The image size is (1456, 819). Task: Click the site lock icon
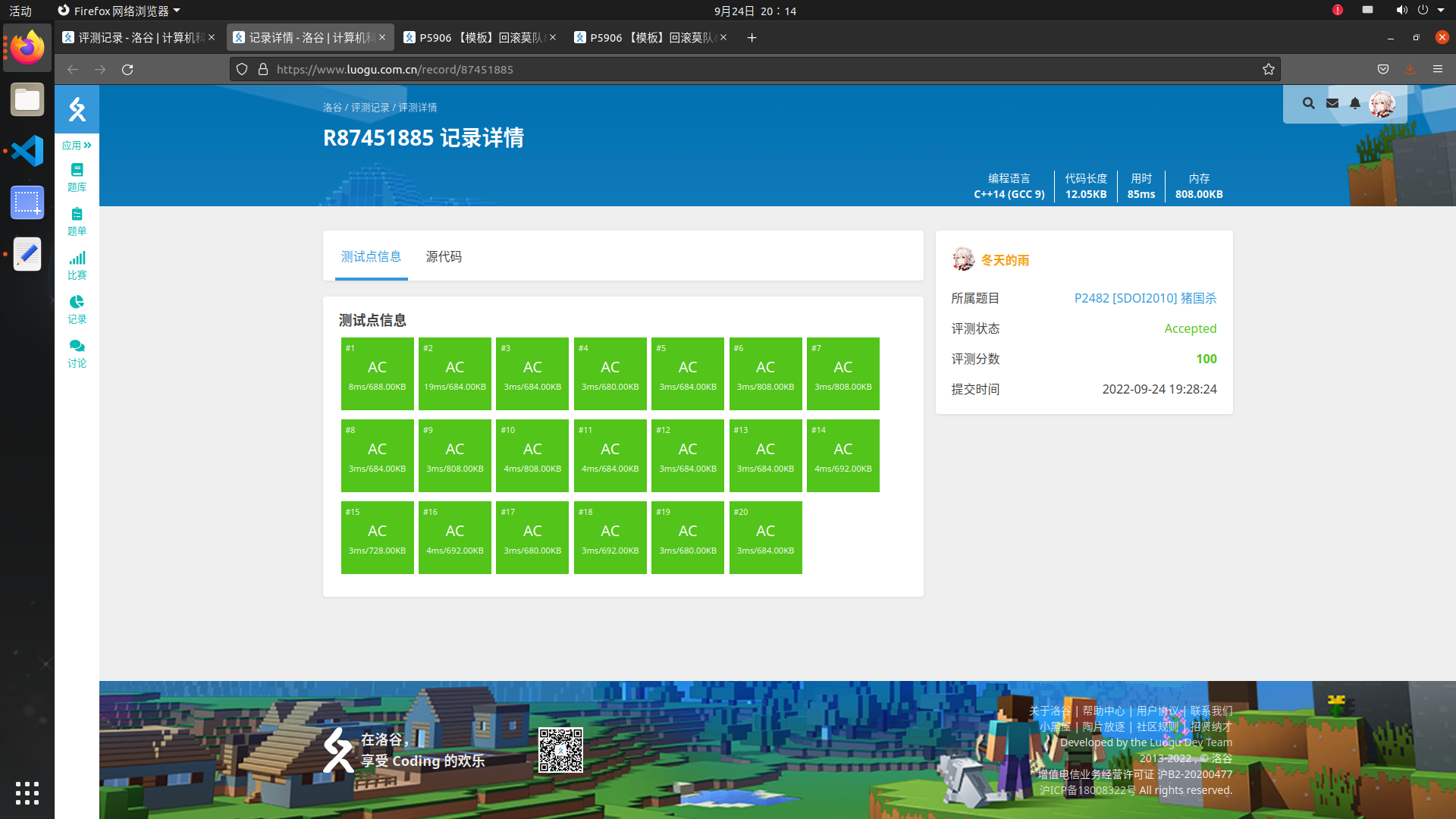pyautogui.click(x=263, y=69)
